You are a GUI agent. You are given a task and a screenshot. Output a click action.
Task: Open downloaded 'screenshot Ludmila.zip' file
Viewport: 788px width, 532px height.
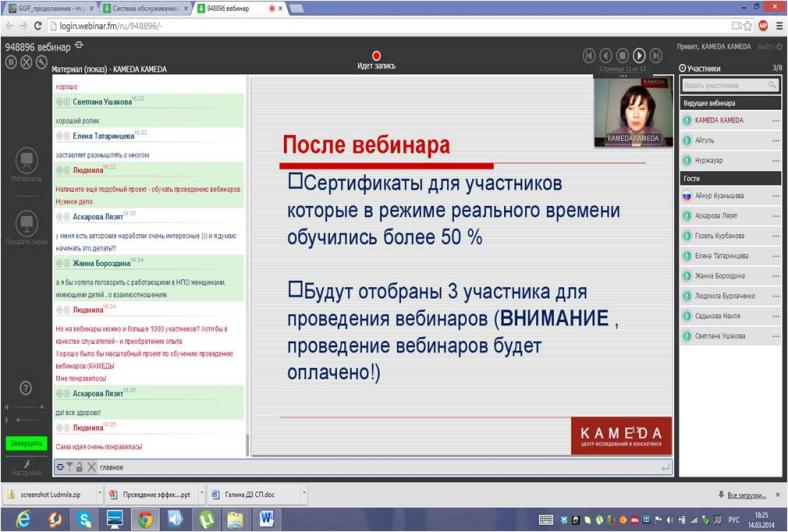(50, 495)
